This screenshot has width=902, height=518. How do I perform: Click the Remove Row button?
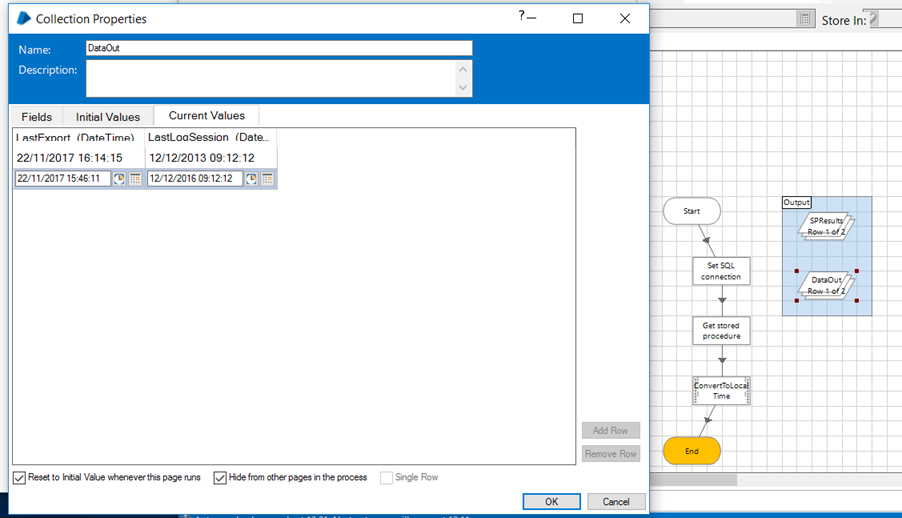[x=611, y=454]
